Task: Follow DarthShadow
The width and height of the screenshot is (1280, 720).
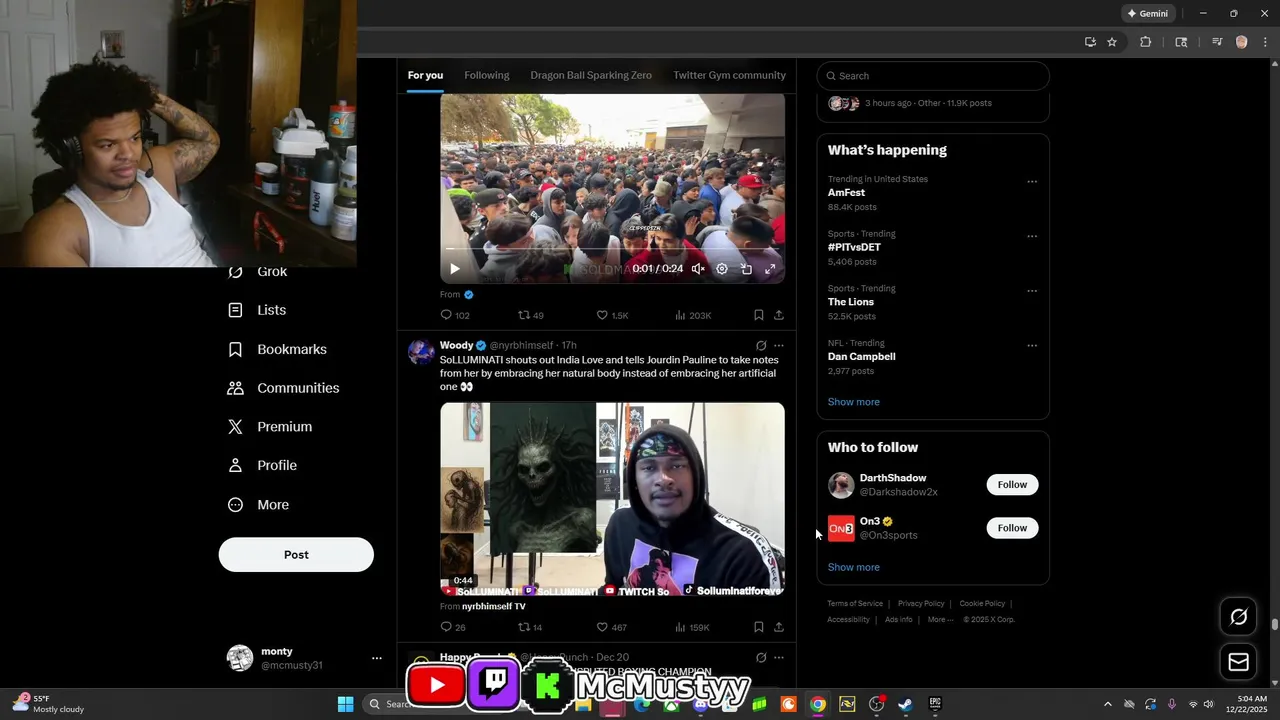Action: 1012,485
